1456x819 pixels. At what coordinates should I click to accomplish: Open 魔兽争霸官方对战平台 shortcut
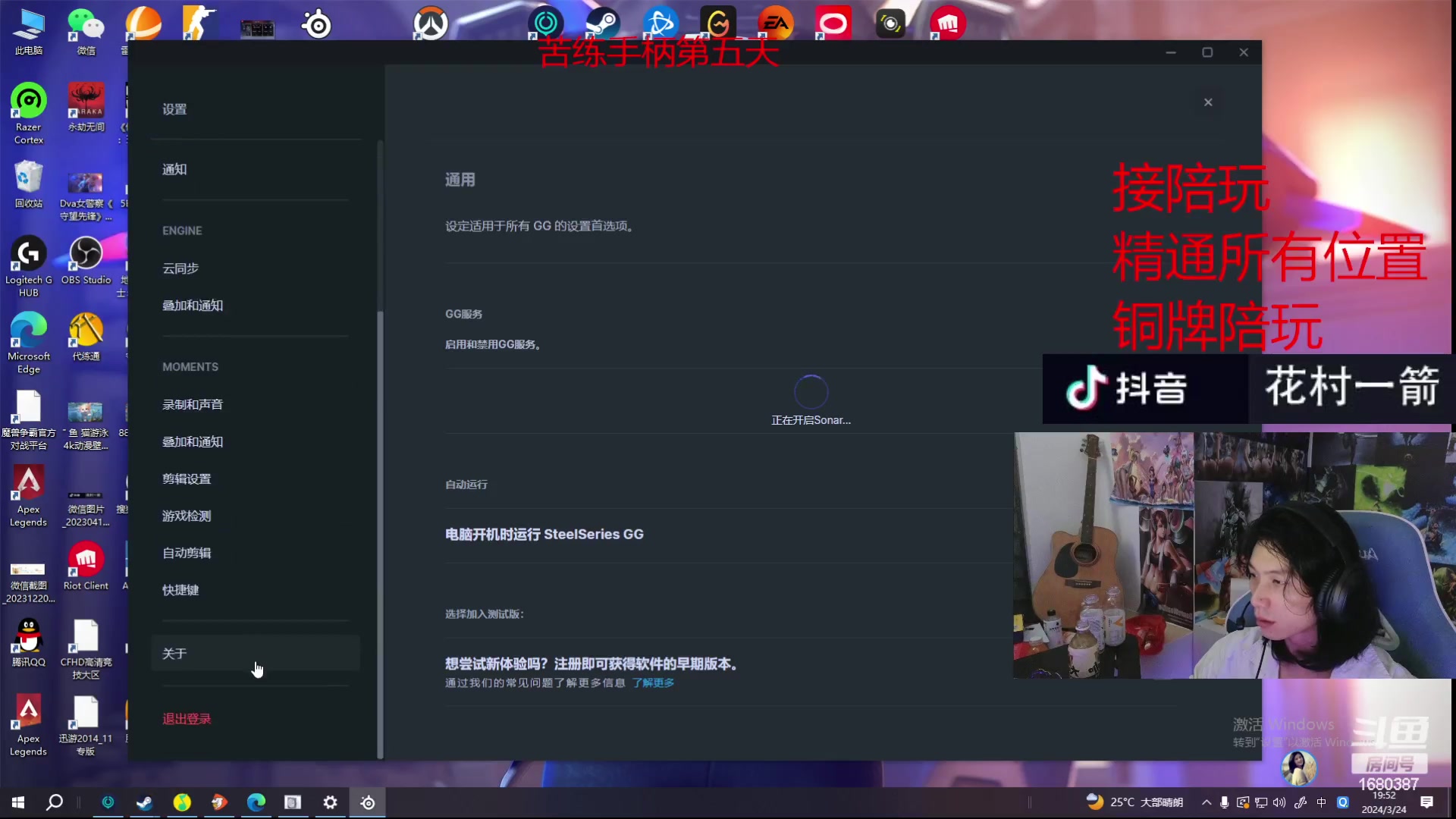point(29,419)
